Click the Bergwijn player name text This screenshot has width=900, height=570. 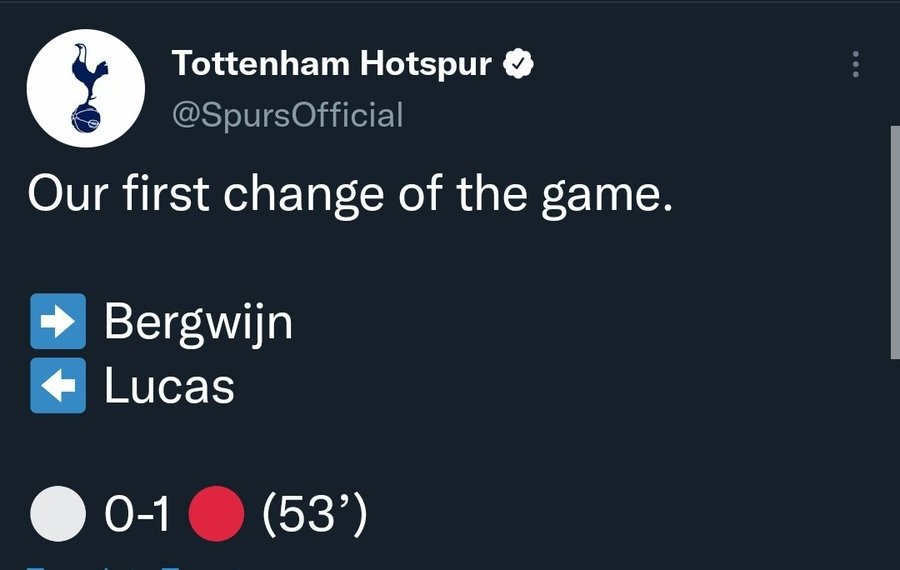point(198,323)
